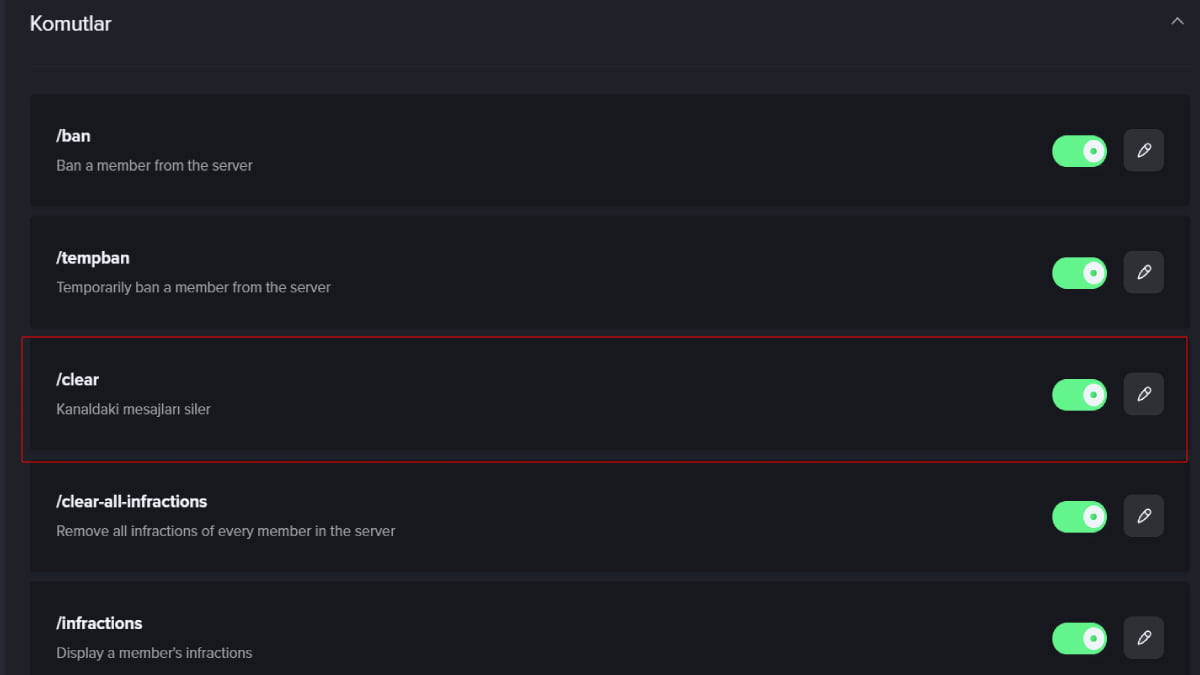Switch off the /clear-all-infractions toggle

[1079, 516]
